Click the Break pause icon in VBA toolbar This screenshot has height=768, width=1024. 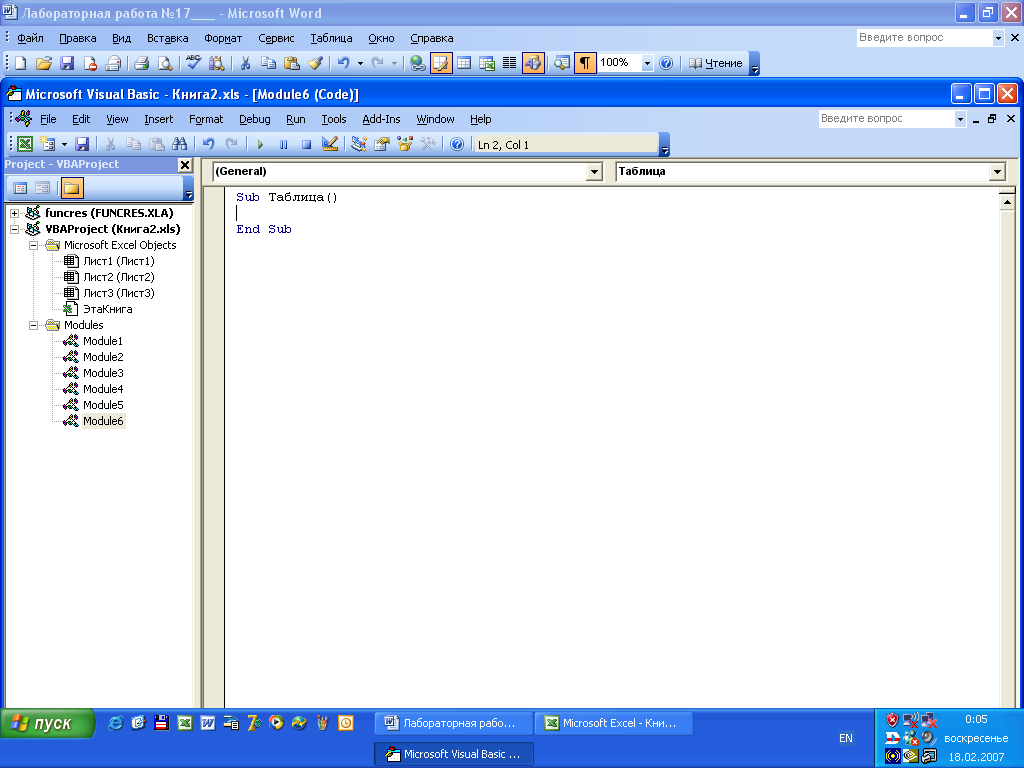[x=283, y=144]
